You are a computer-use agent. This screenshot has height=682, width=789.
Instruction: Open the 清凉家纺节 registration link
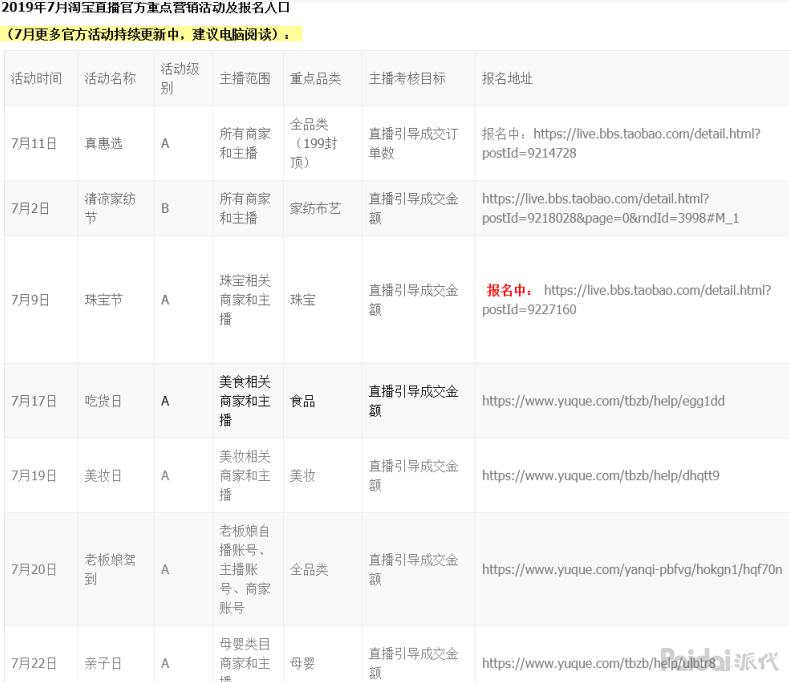[610, 208]
